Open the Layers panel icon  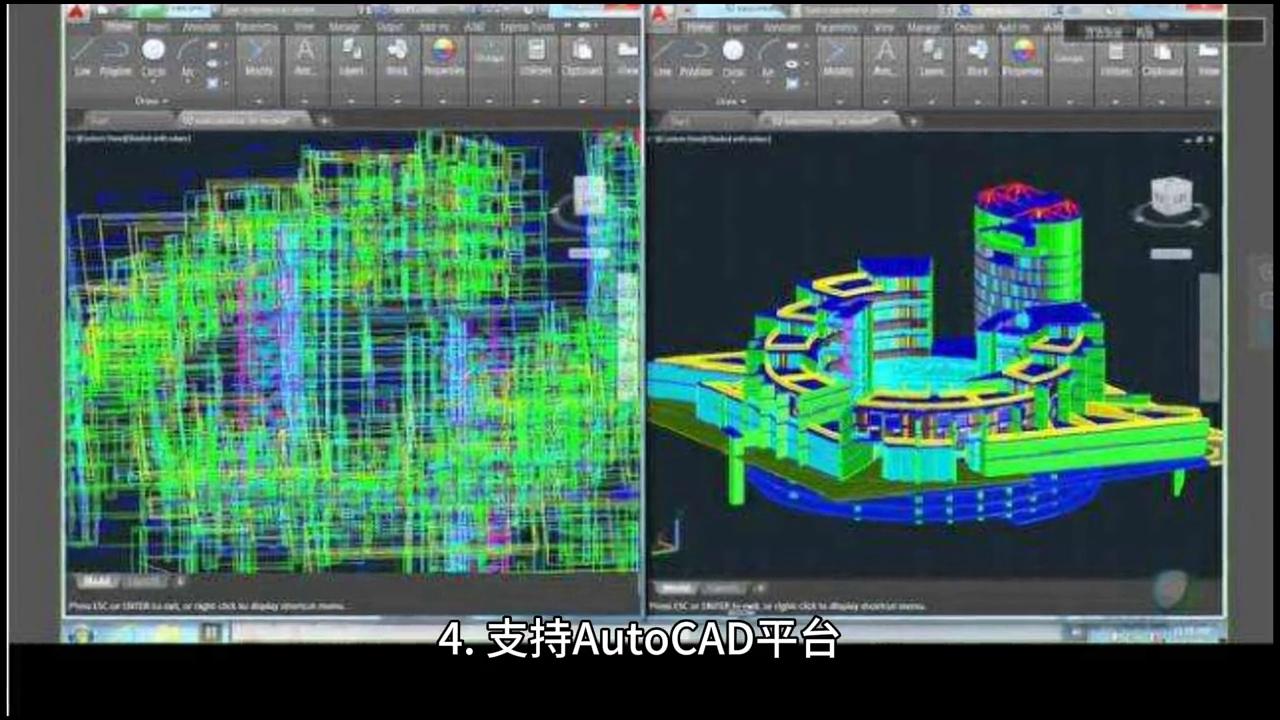[352, 52]
